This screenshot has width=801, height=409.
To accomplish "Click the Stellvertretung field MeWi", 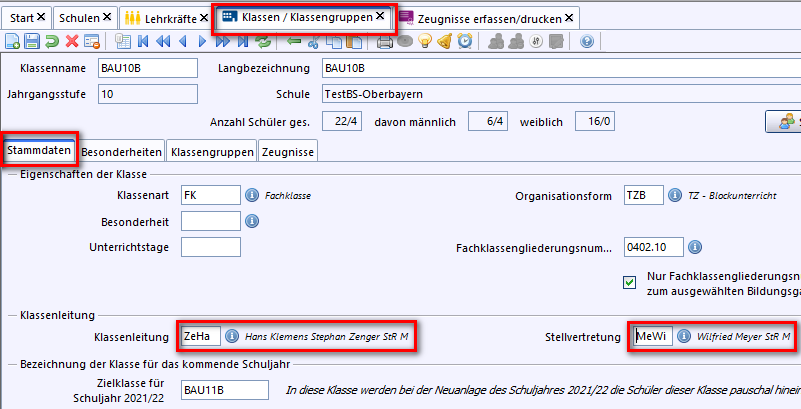I will click(x=653, y=336).
